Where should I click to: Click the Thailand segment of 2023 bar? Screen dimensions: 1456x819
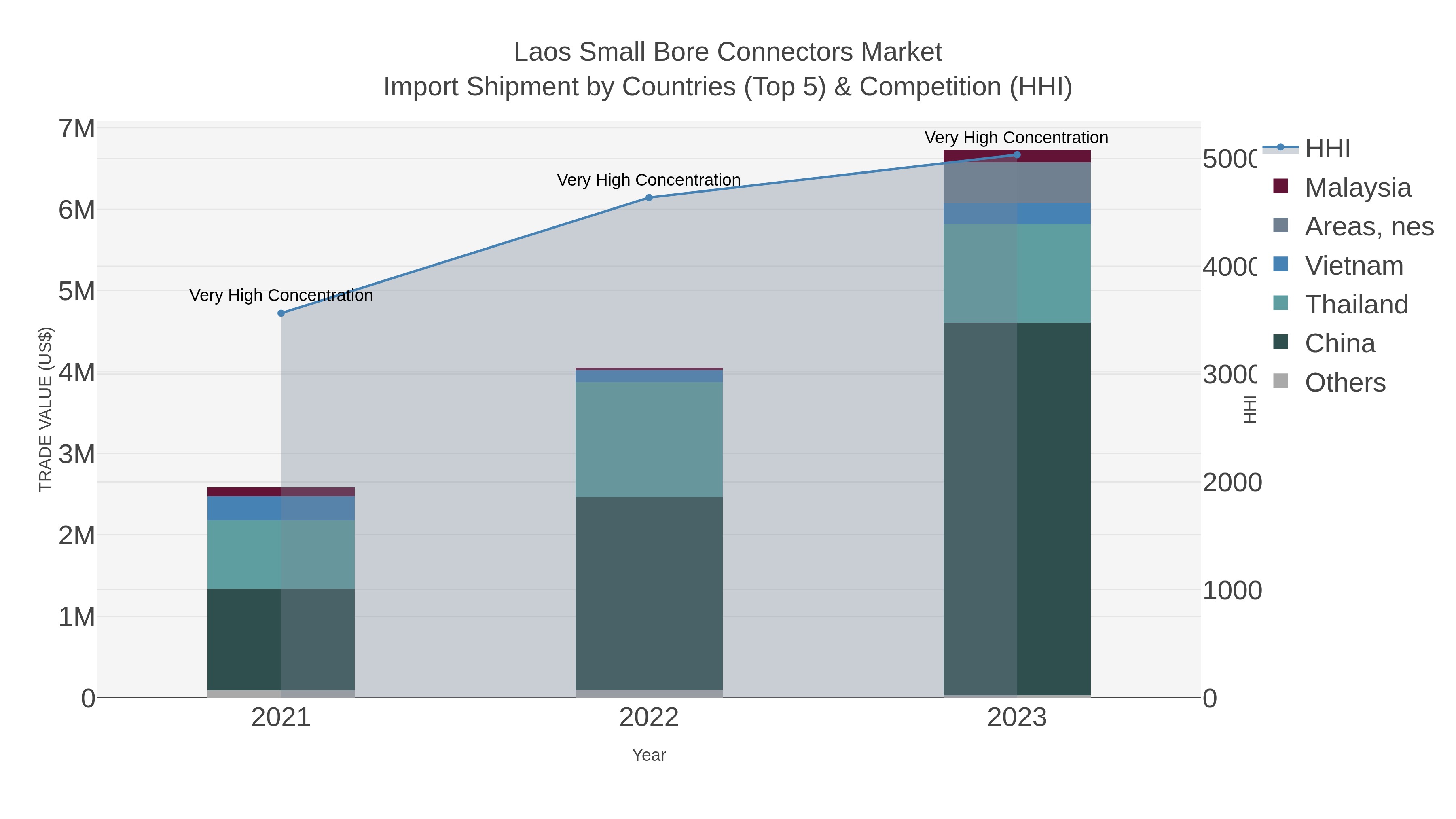1017,273
